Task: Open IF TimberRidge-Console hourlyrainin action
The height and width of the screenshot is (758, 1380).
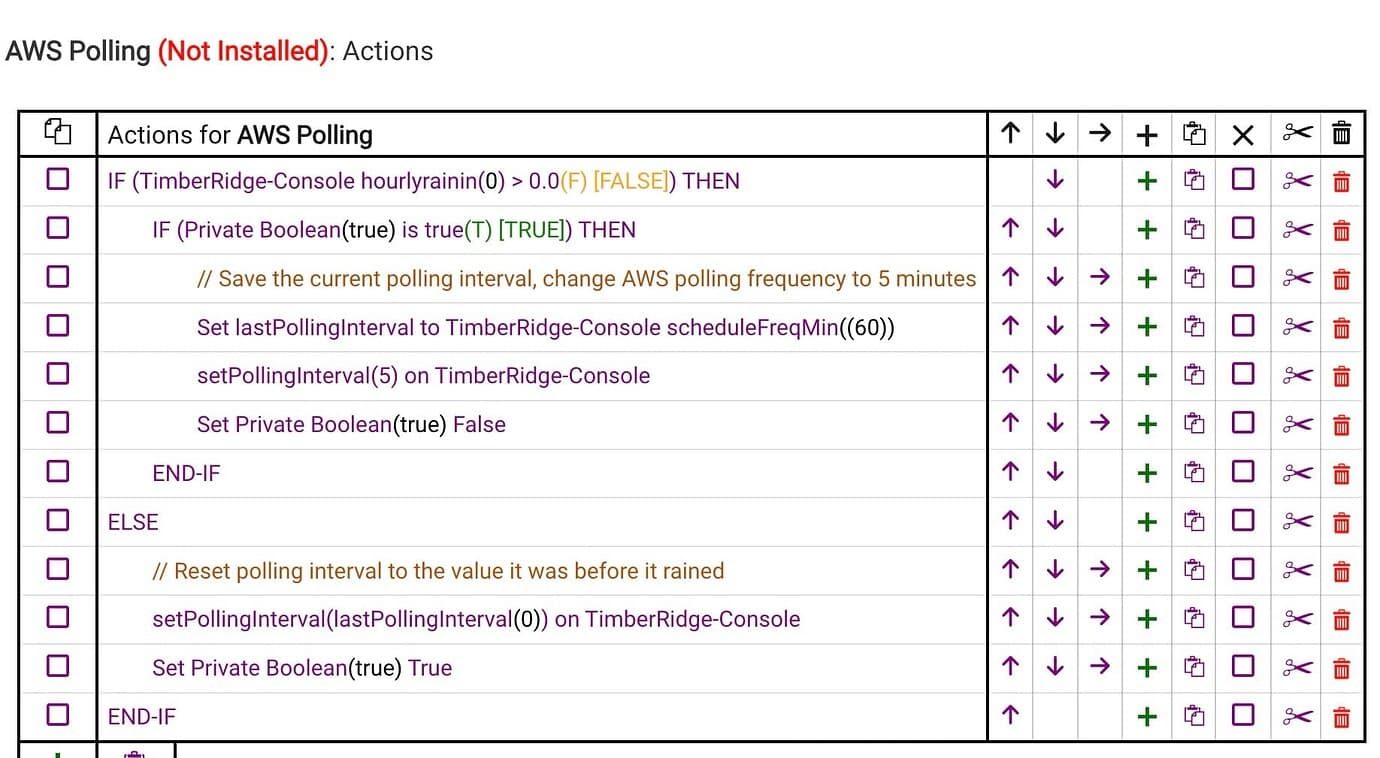Action: (x=424, y=181)
